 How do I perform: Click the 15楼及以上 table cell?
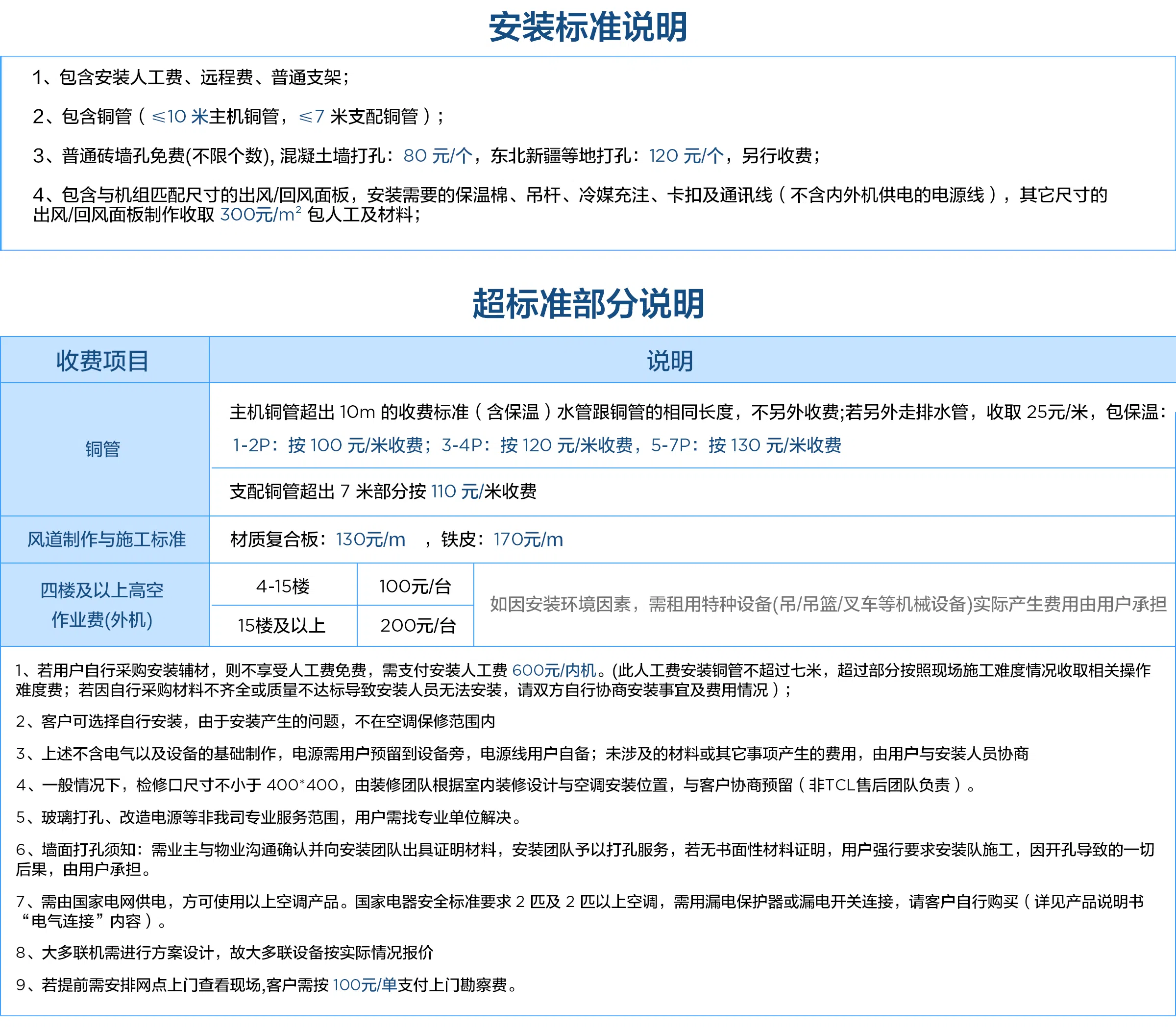[282, 625]
